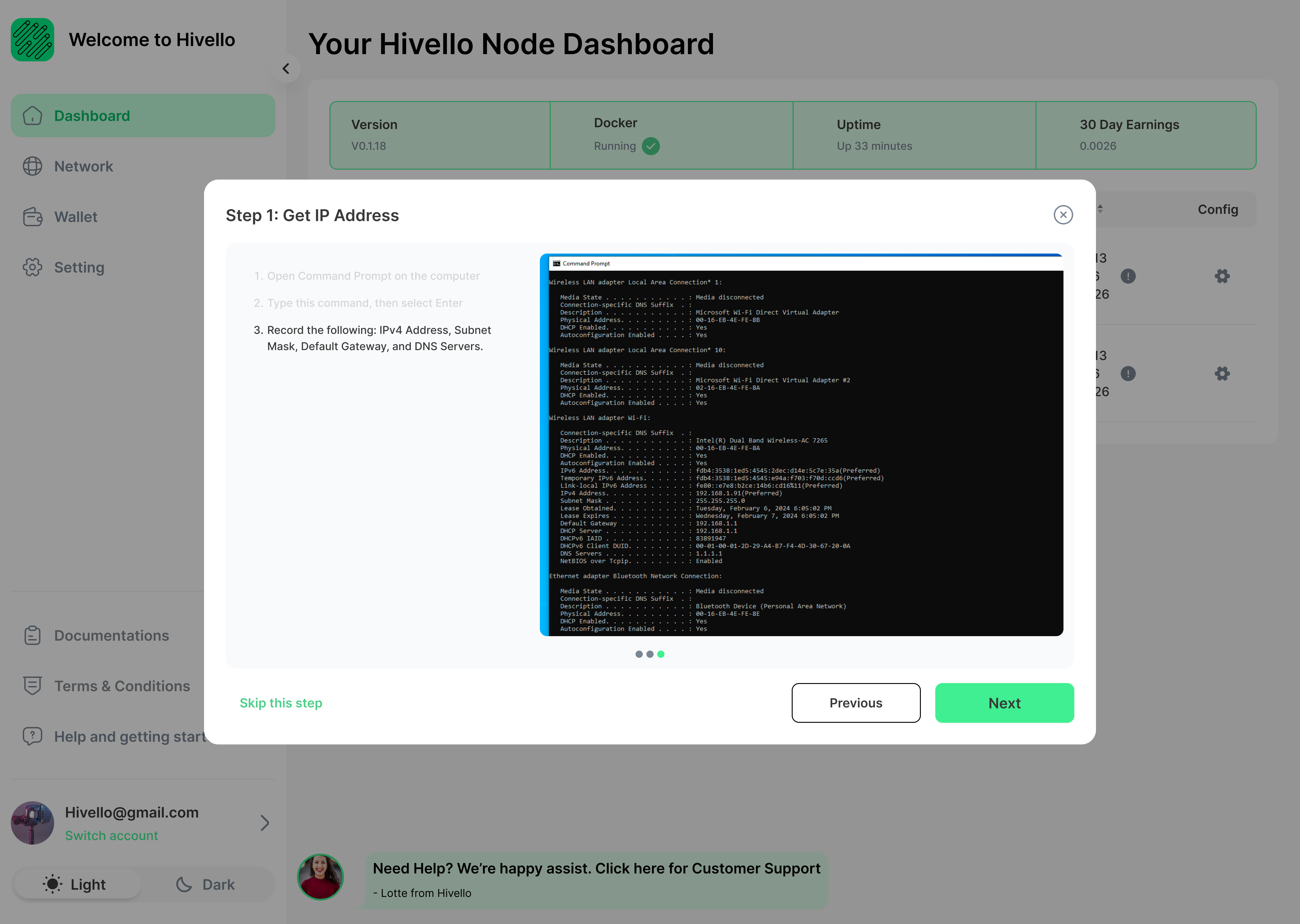Click the Command Prompt screenshot image
Viewport: 1300px width, 924px height.
pyautogui.click(x=801, y=445)
